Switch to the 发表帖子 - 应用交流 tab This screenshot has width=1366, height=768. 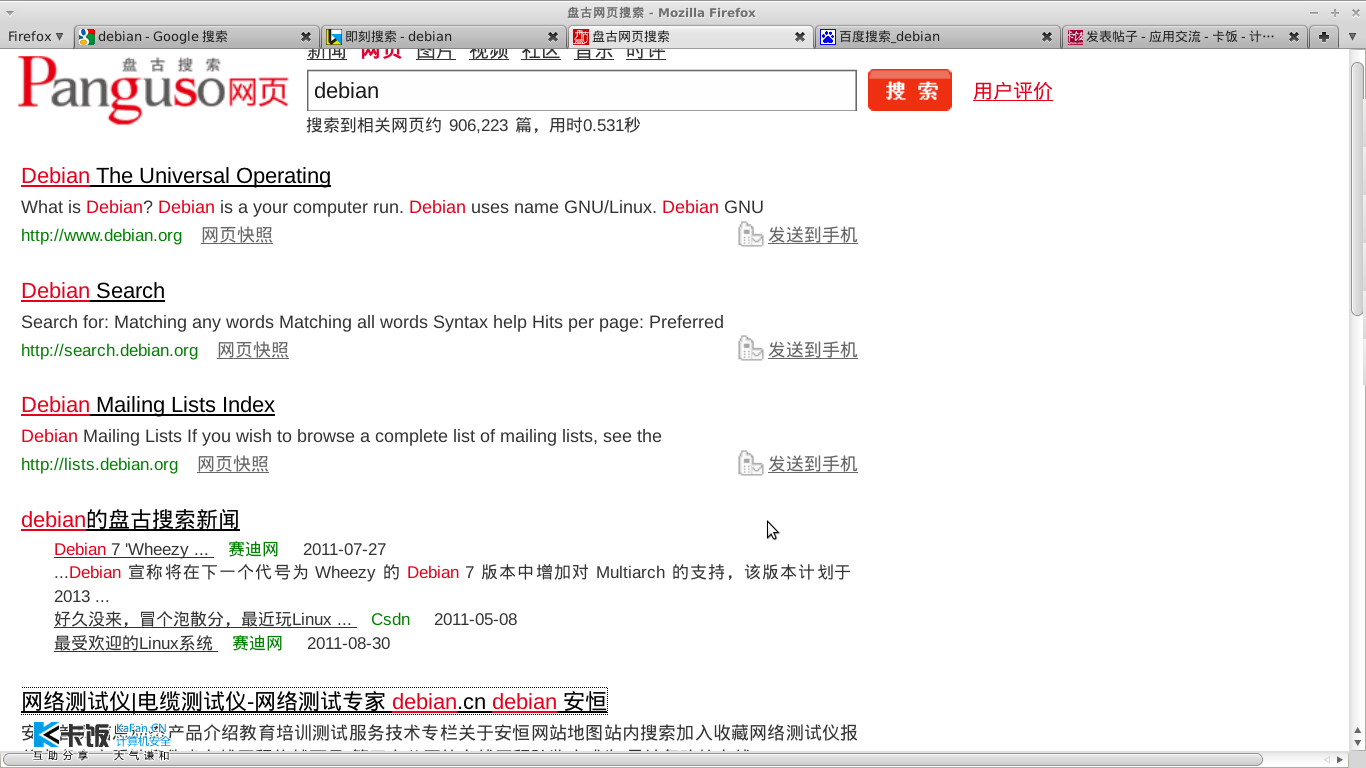point(1184,36)
